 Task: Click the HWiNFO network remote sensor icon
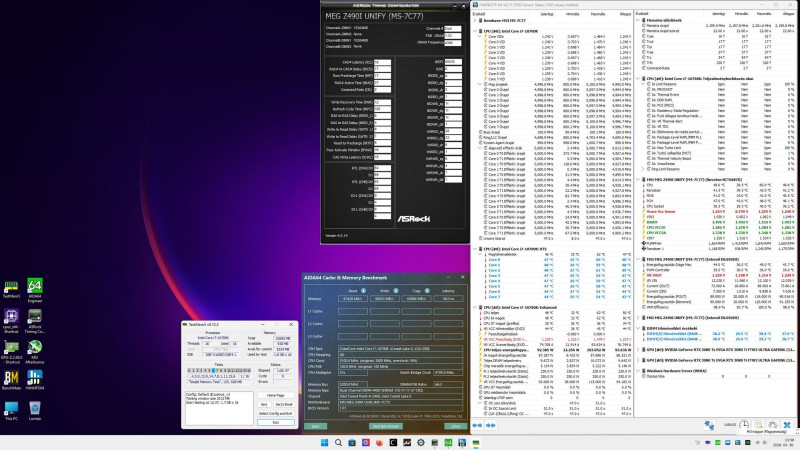[709, 424]
